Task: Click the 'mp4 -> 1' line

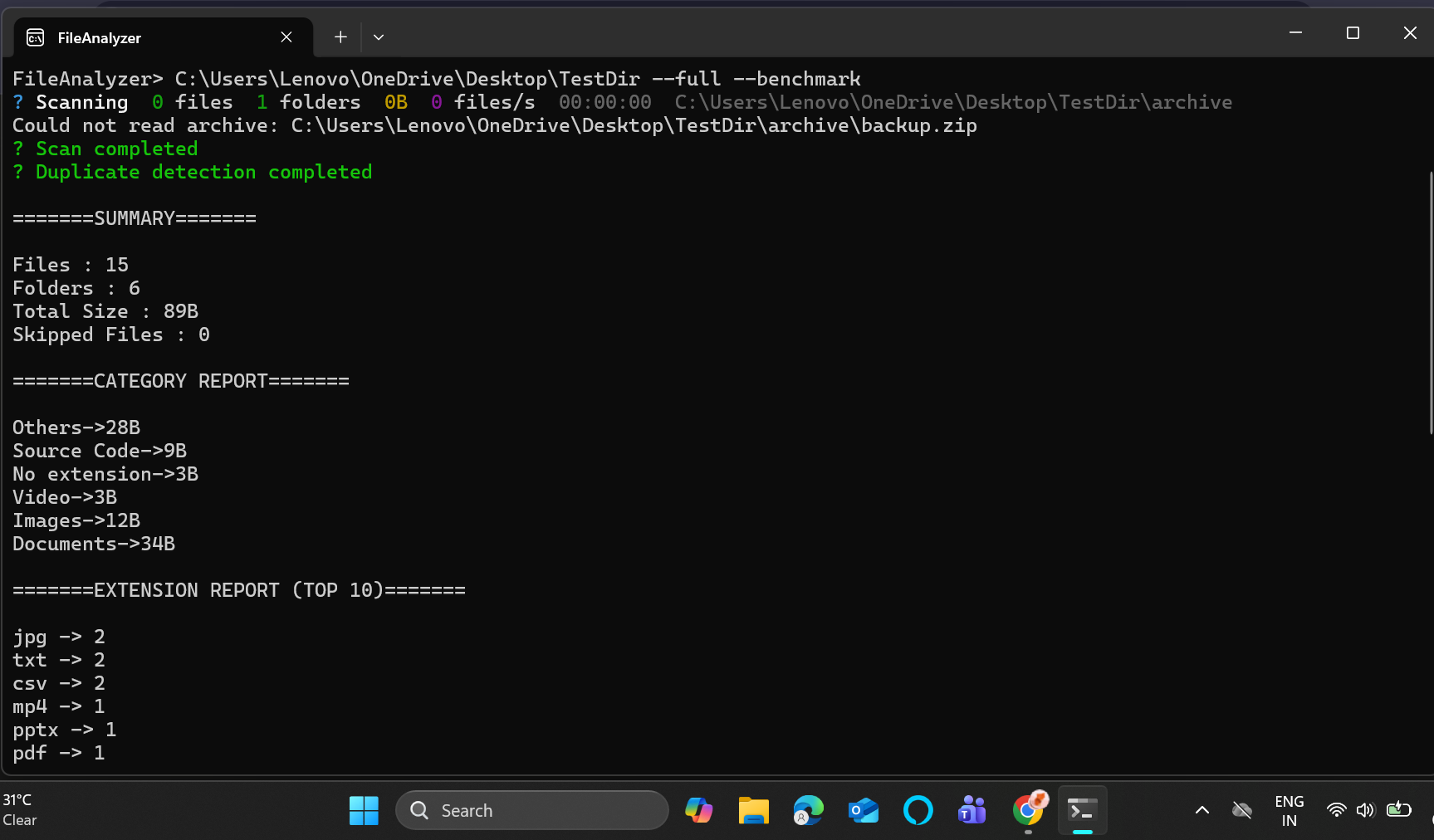Action: tap(59, 706)
